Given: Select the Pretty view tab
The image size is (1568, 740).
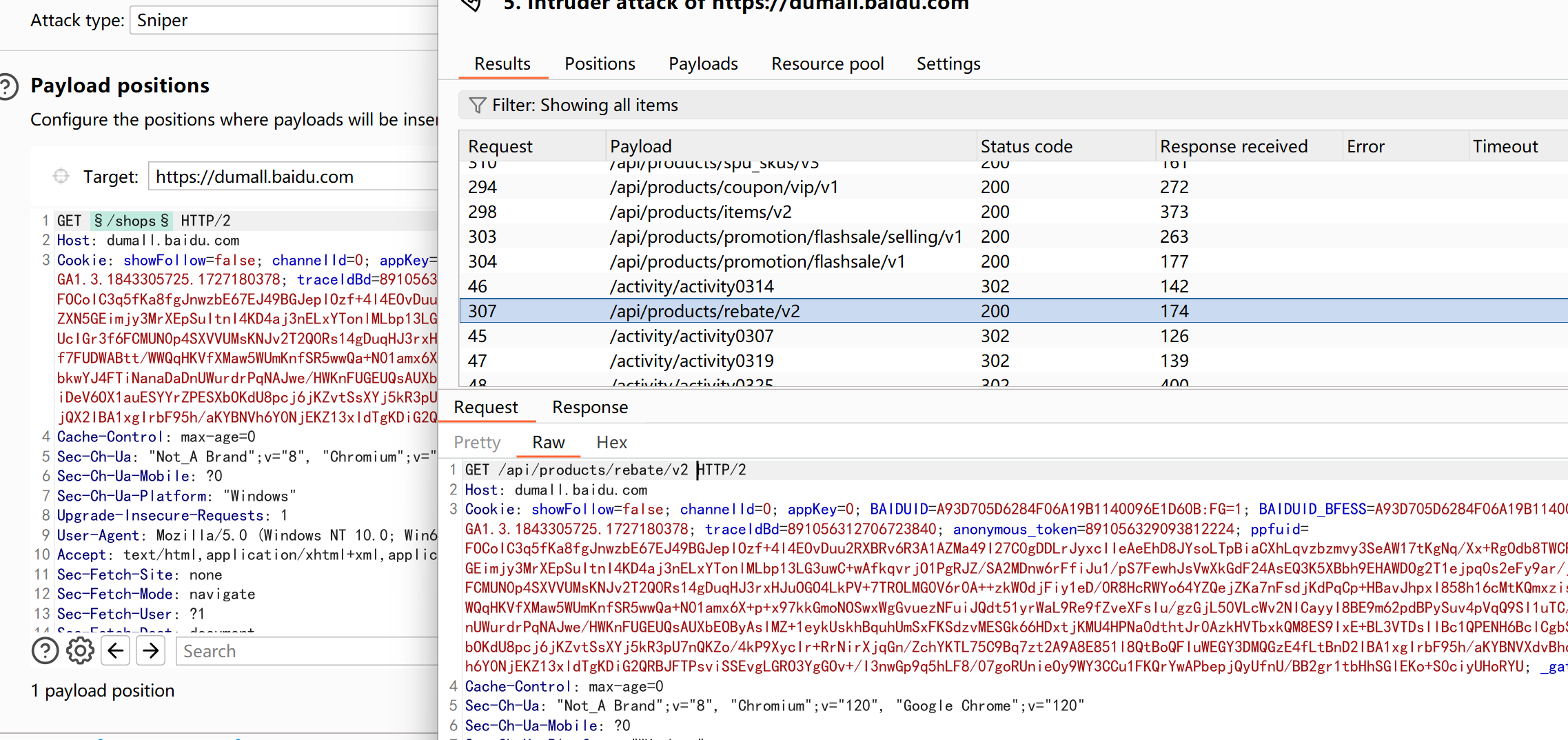Looking at the screenshot, I should [477, 442].
